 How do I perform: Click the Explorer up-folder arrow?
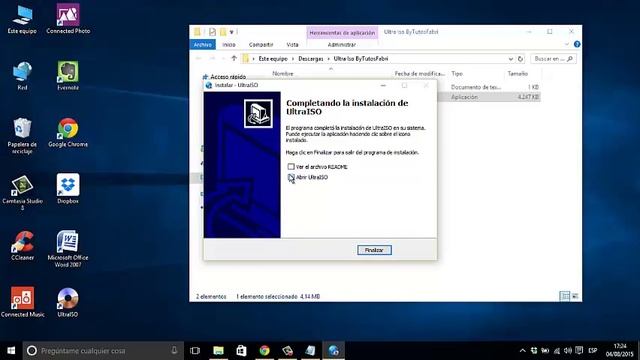(234, 58)
